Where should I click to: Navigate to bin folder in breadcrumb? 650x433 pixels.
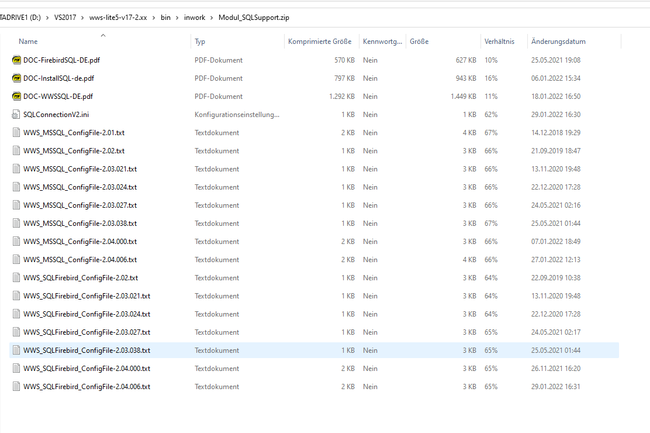pyautogui.click(x=165, y=17)
